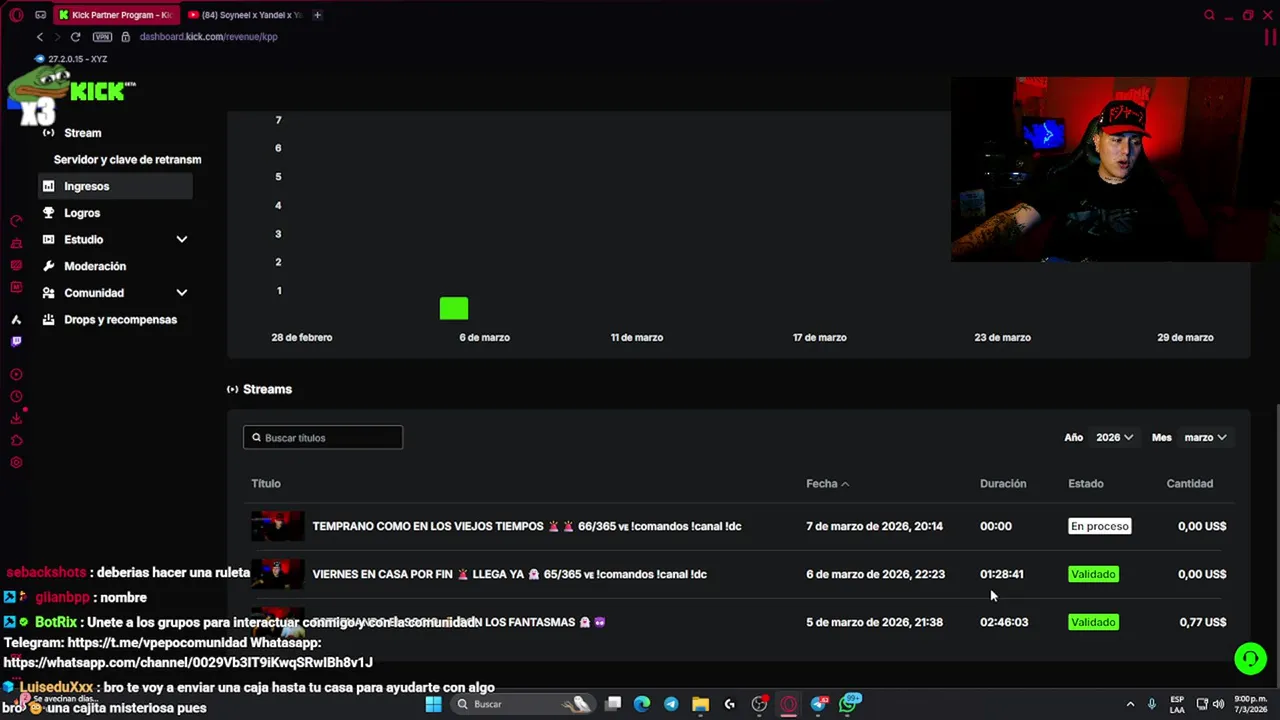Switch to YouTube Soyneel x Yandel tab
1280x720 pixels.
[x=245, y=15]
